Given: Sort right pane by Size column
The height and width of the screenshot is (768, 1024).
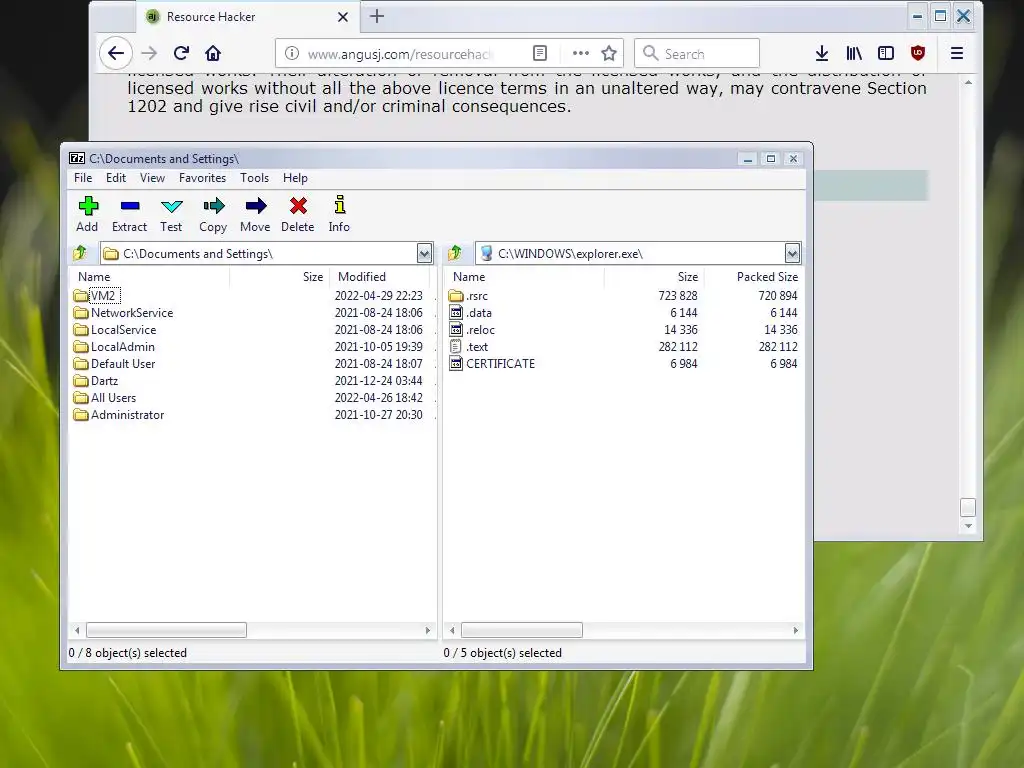Looking at the screenshot, I should point(654,277).
